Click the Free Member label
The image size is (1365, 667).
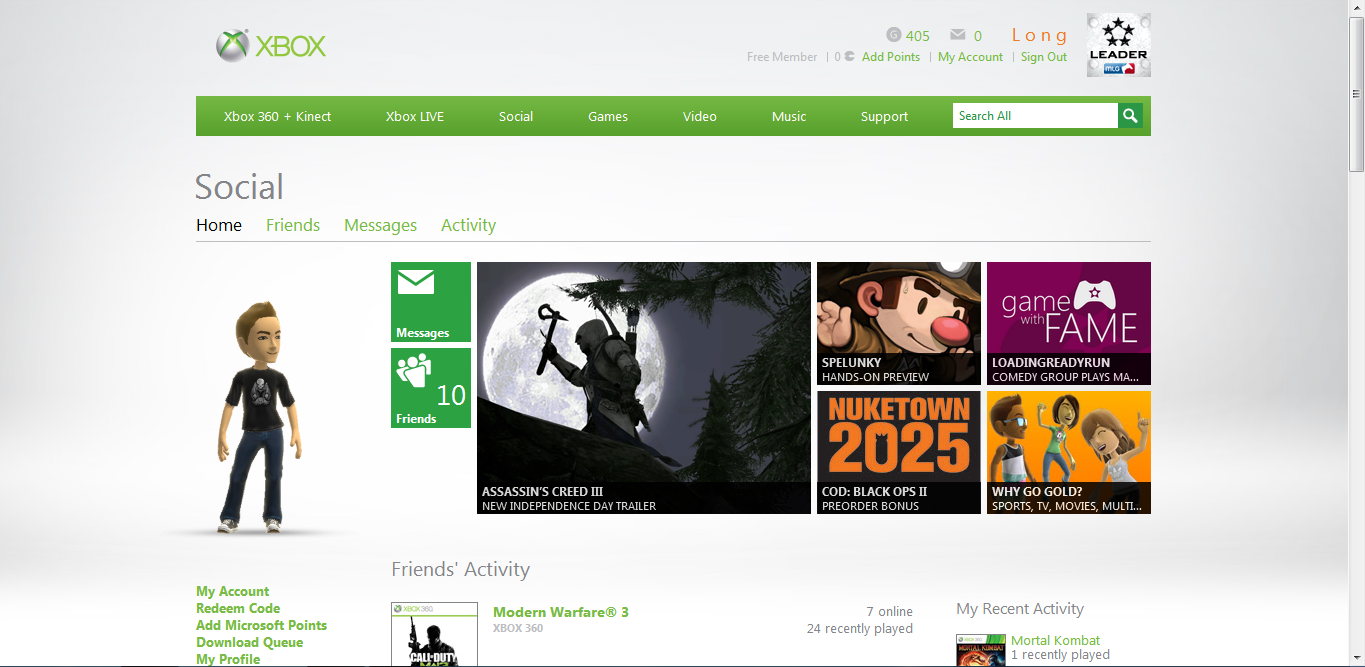pyautogui.click(x=782, y=57)
